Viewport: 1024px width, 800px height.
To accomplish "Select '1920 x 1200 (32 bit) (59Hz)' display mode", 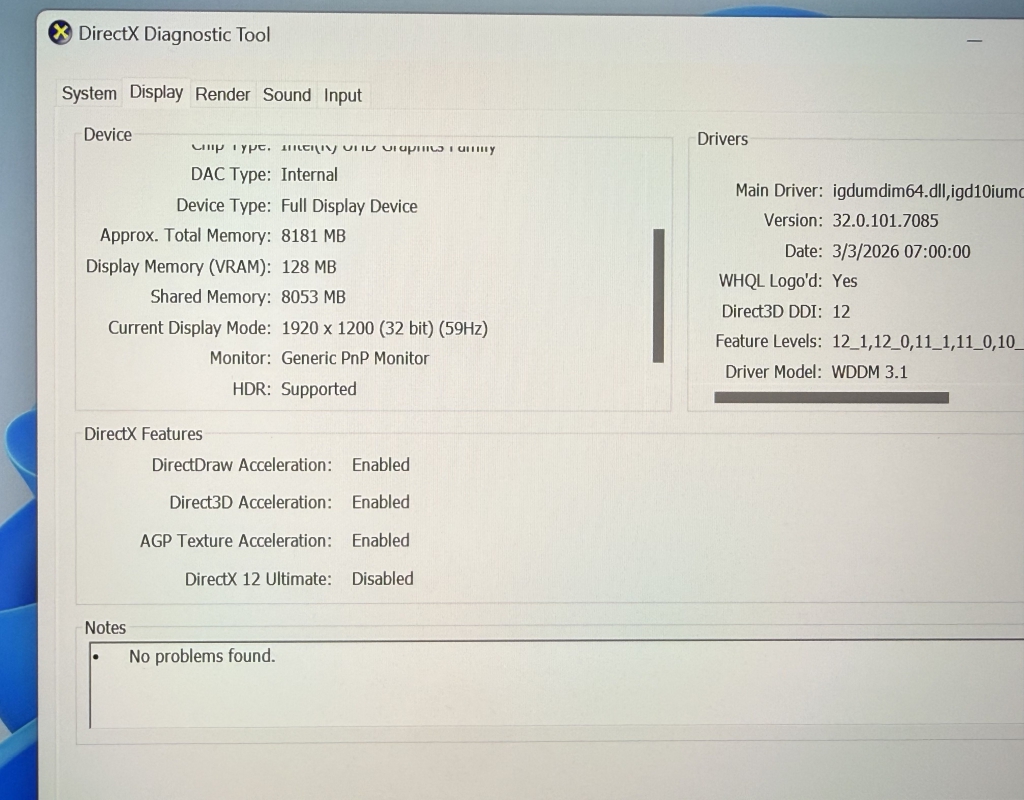I will [384, 328].
